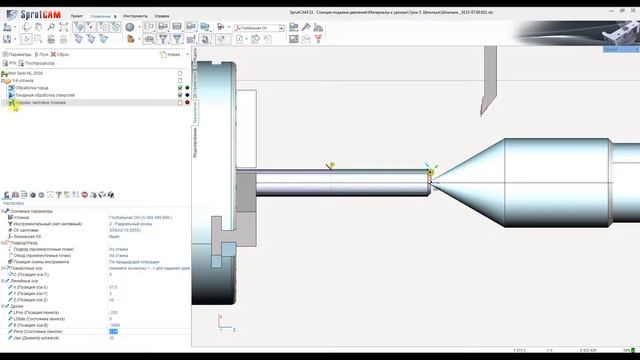Click the page icon on 1-й установ row

[x=180, y=80]
